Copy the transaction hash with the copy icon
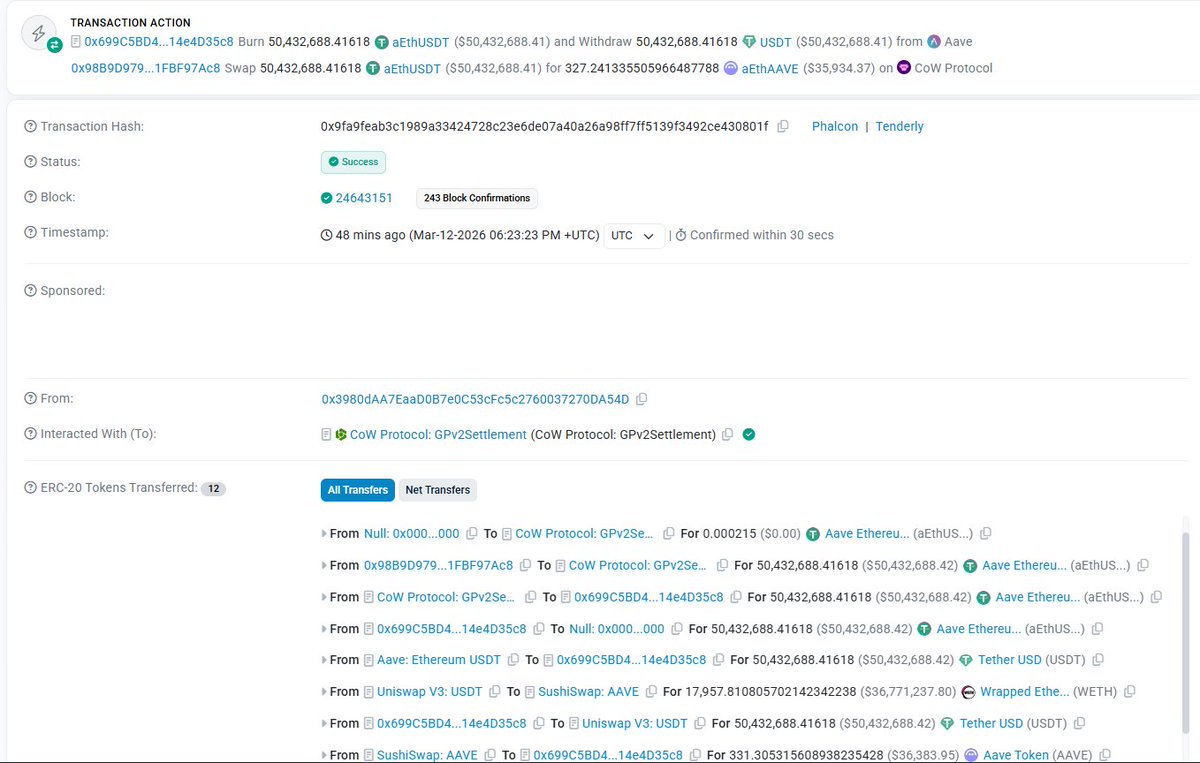 tap(783, 127)
